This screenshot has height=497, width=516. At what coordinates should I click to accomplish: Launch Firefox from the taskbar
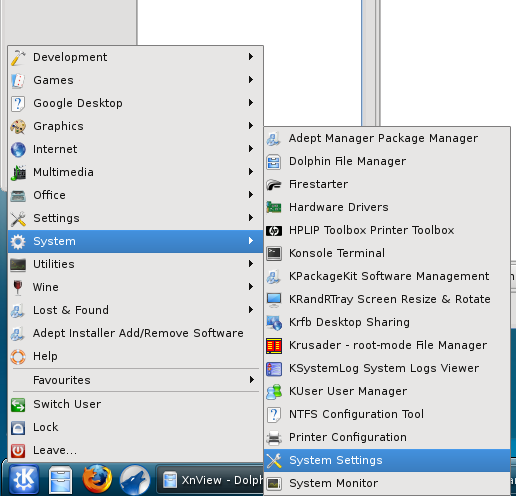(x=97, y=479)
